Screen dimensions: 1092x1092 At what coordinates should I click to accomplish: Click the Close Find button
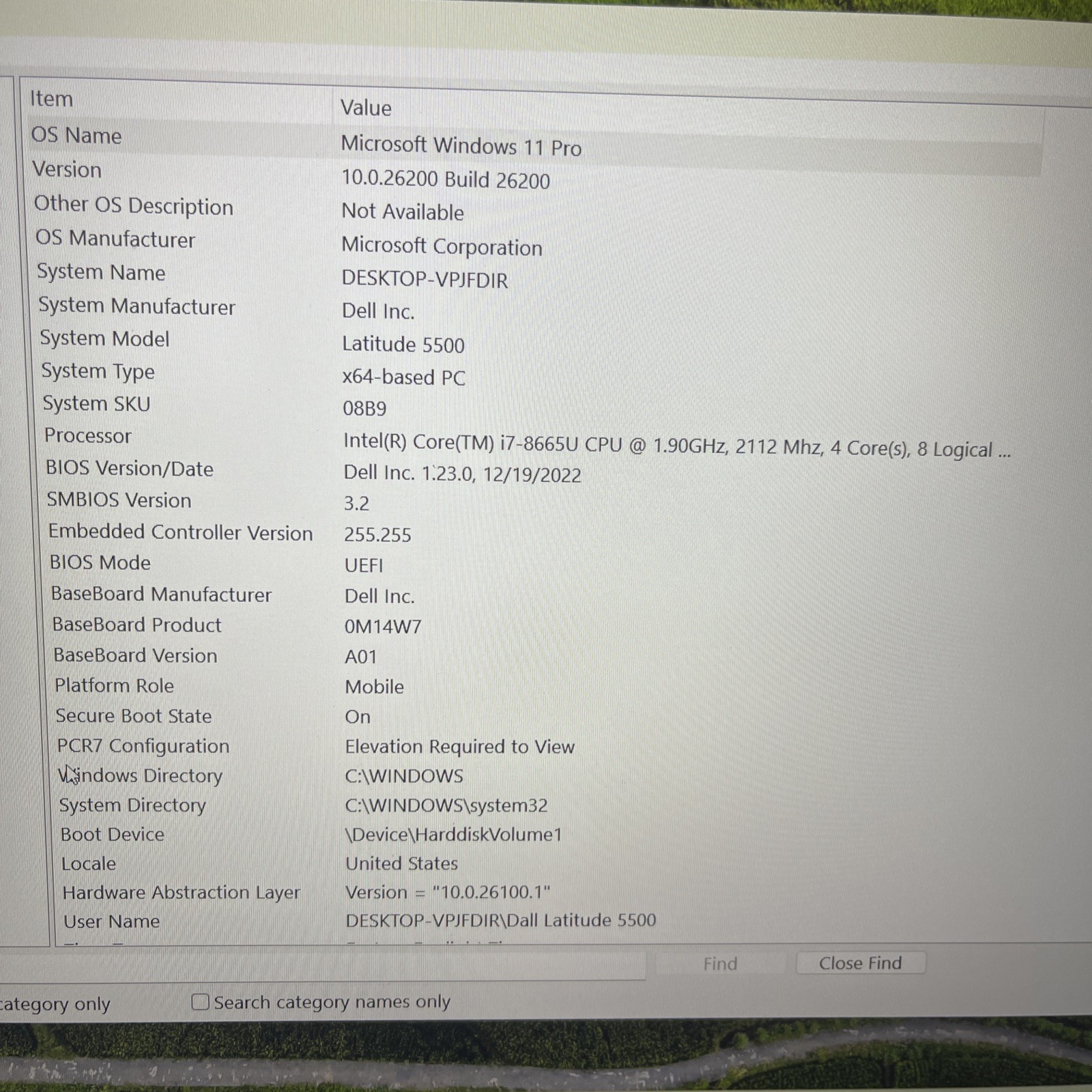[860, 963]
